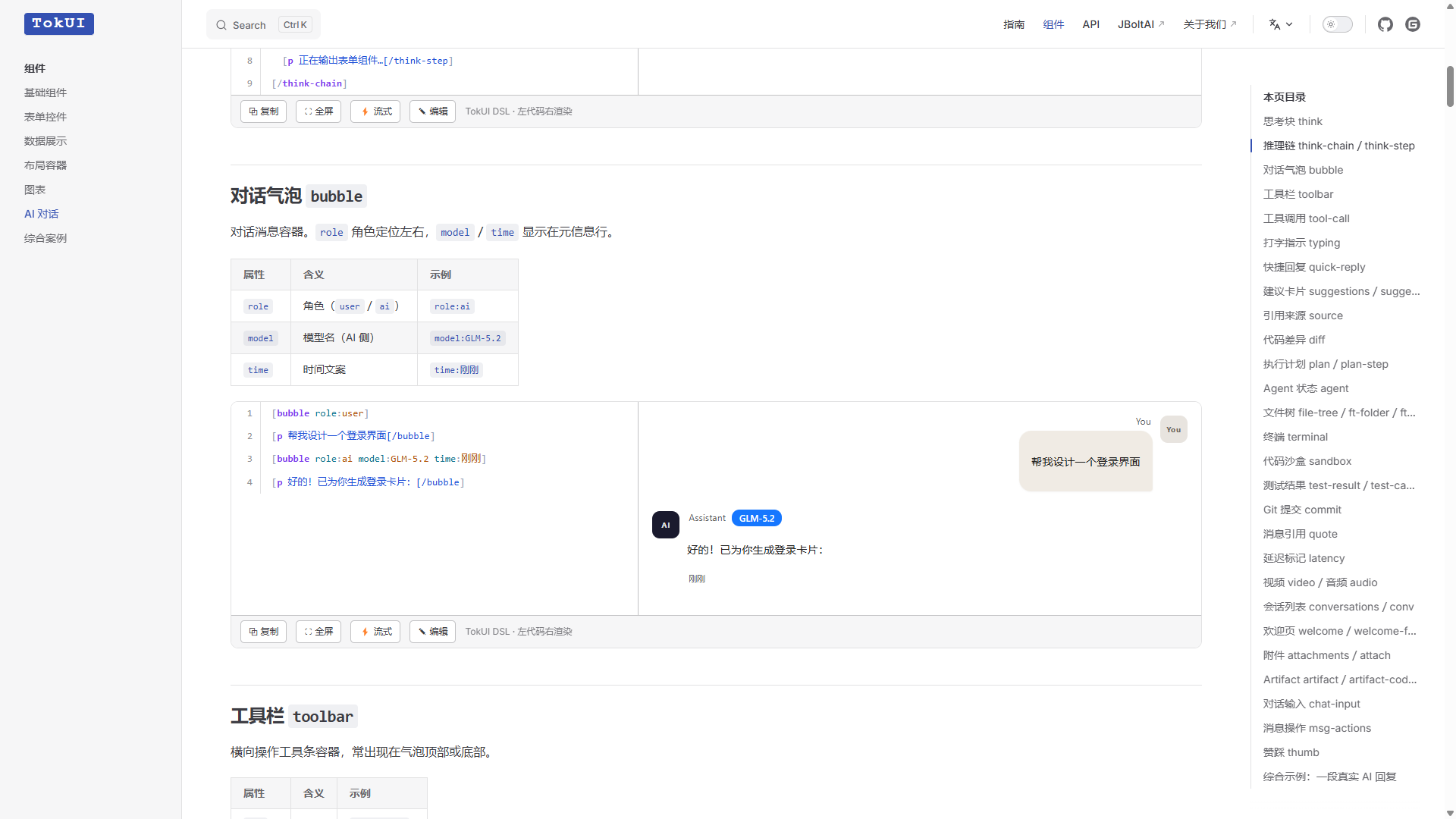Screen dimensions: 1456x819
Task: Open the 关于我们 external link
Action: 1210,24
